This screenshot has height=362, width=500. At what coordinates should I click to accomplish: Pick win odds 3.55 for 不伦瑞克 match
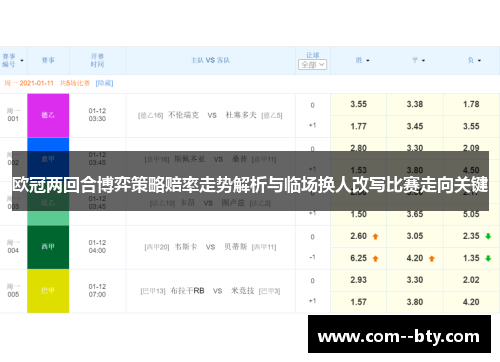pos(358,104)
